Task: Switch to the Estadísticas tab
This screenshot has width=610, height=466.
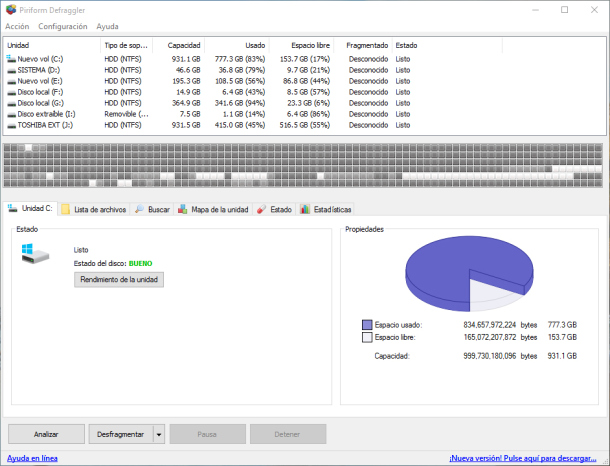Action: click(325, 209)
